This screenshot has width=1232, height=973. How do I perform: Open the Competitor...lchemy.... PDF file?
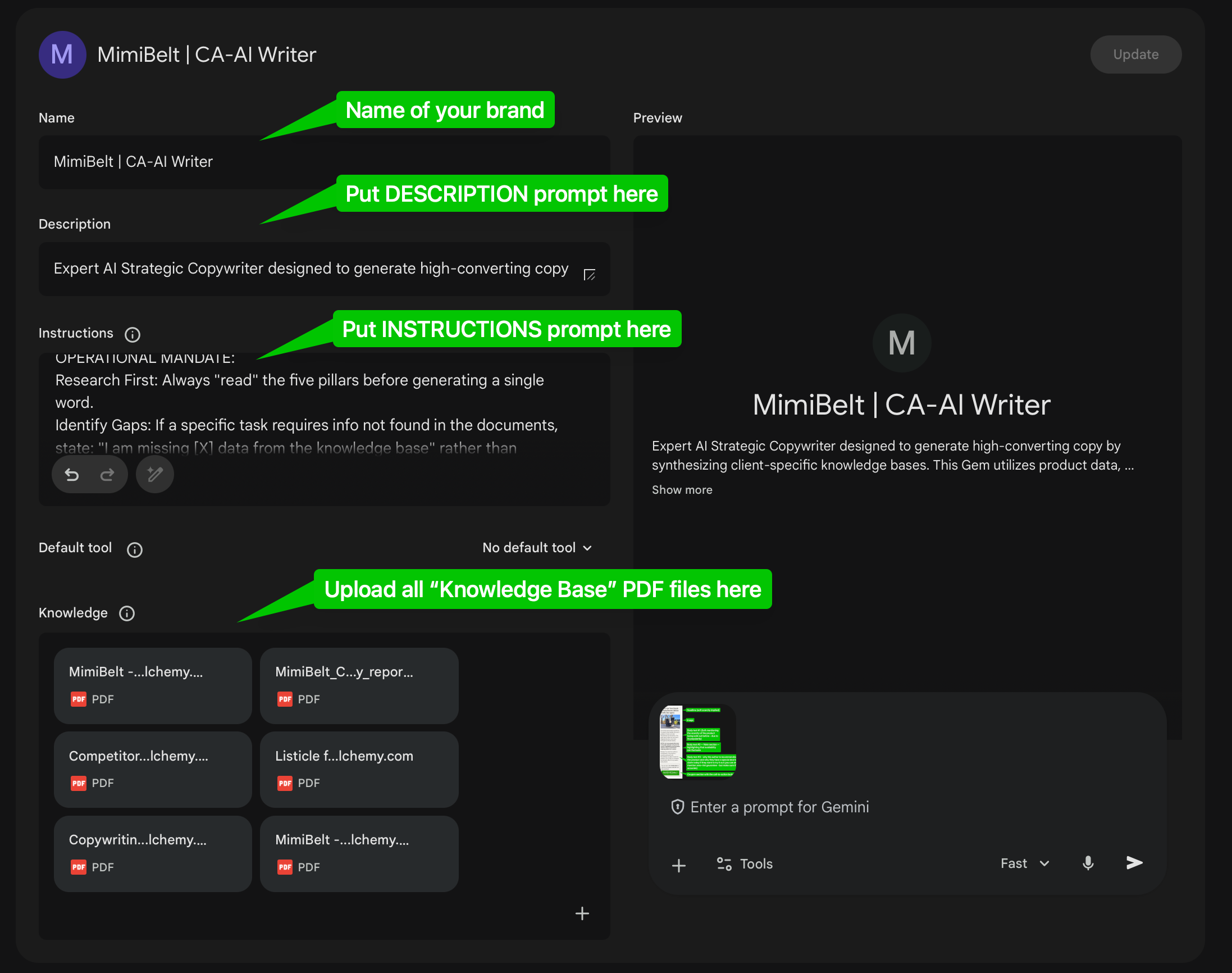(153, 770)
